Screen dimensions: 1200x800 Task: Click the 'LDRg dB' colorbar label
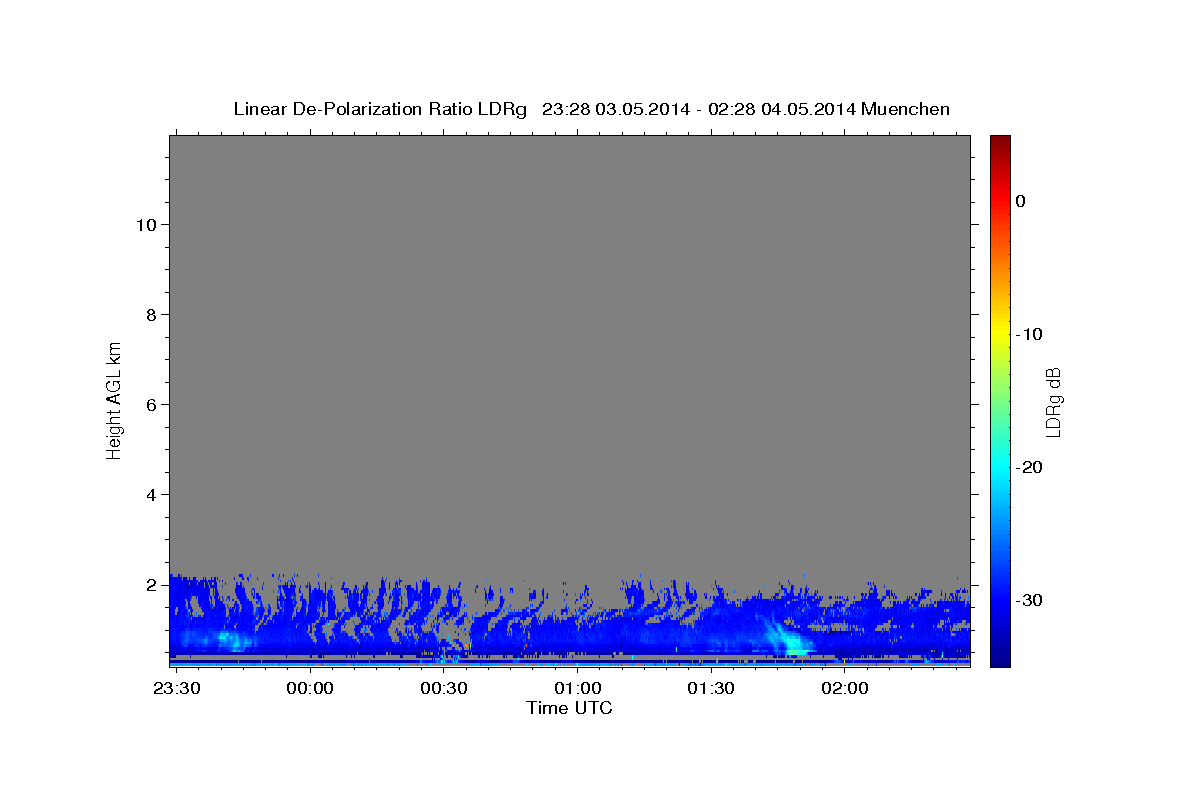(1053, 402)
